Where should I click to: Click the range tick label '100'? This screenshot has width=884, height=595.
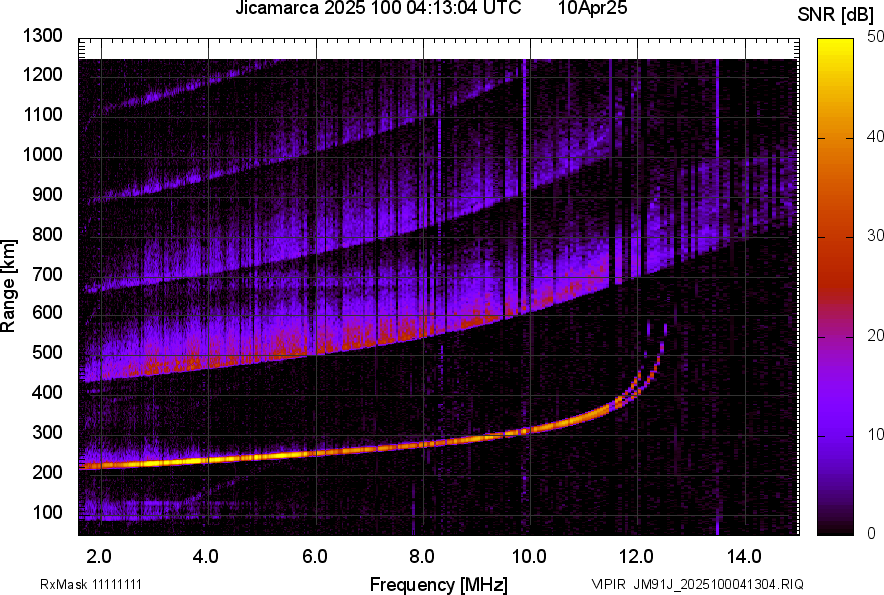[x=47, y=512]
